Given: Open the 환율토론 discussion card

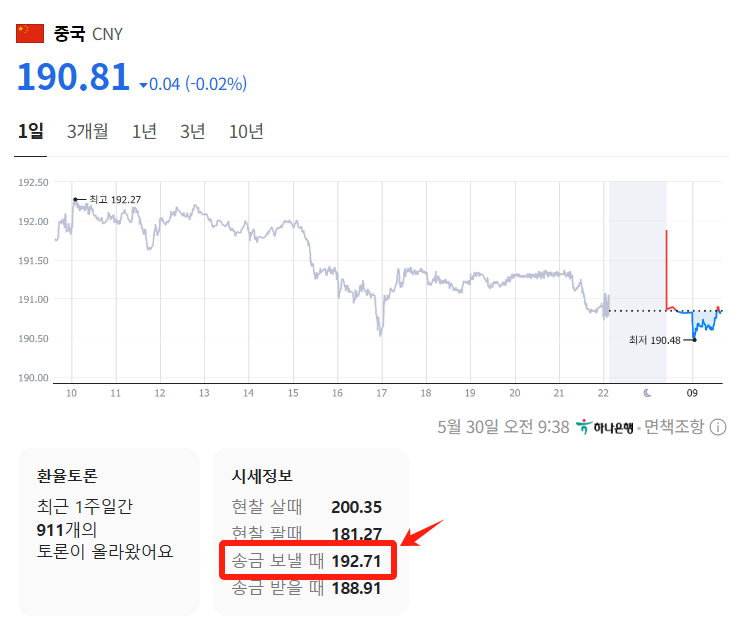Looking at the screenshot, I should (x=108, y=531).
